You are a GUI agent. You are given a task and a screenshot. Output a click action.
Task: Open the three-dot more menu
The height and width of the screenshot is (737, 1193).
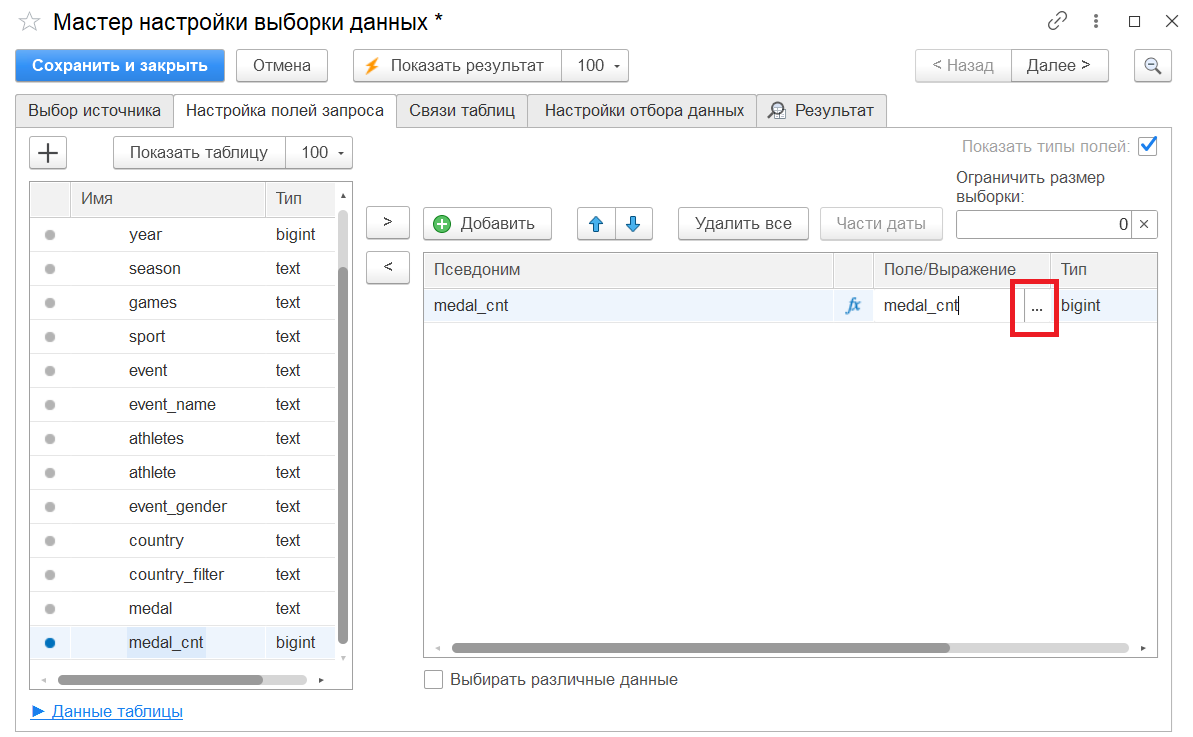(x=1097, y=21)
